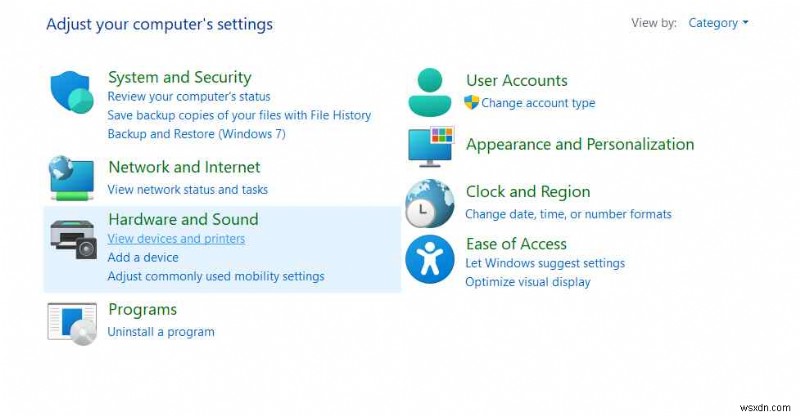Open the View by Category dropdown

[718, 23]
